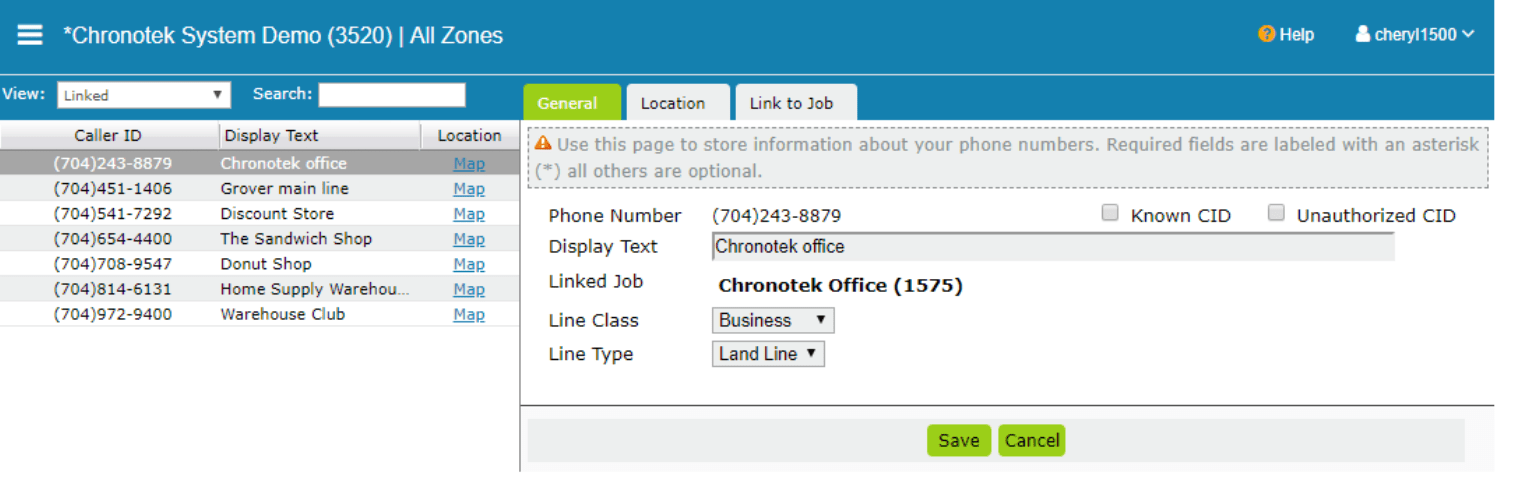Select the Warehouse Club entry
Screen dimensions: 1514x477
[x=283, y=314]
